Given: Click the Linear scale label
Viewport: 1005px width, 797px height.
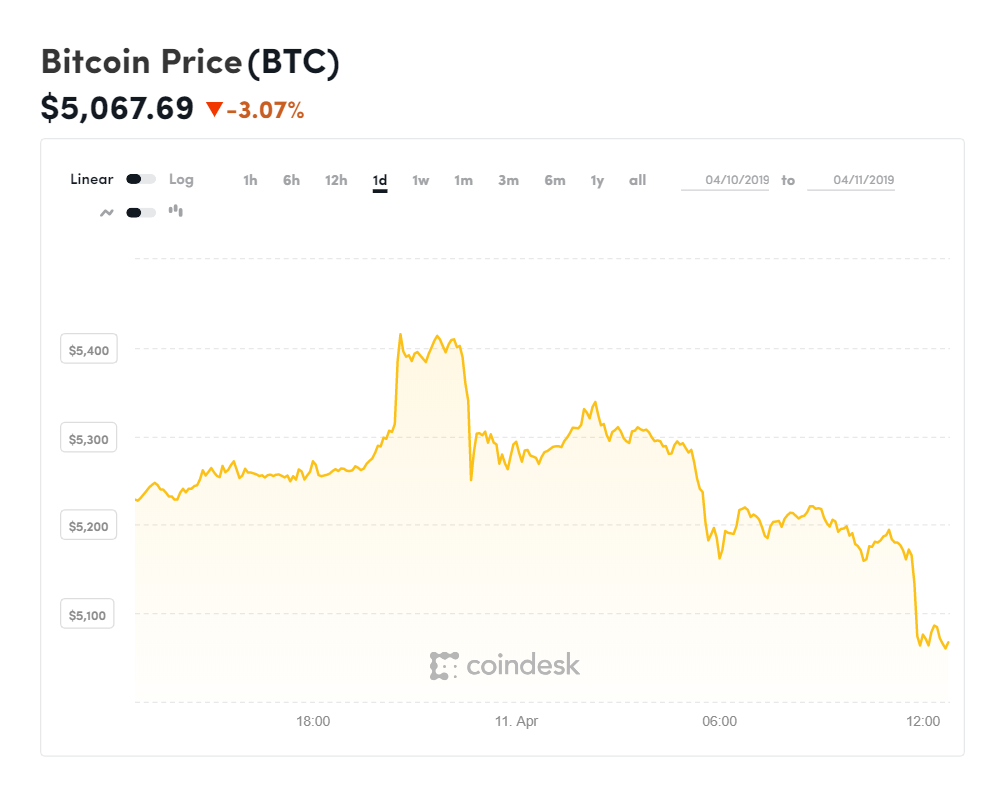Looking at the screenshot, I should [91, 179].
